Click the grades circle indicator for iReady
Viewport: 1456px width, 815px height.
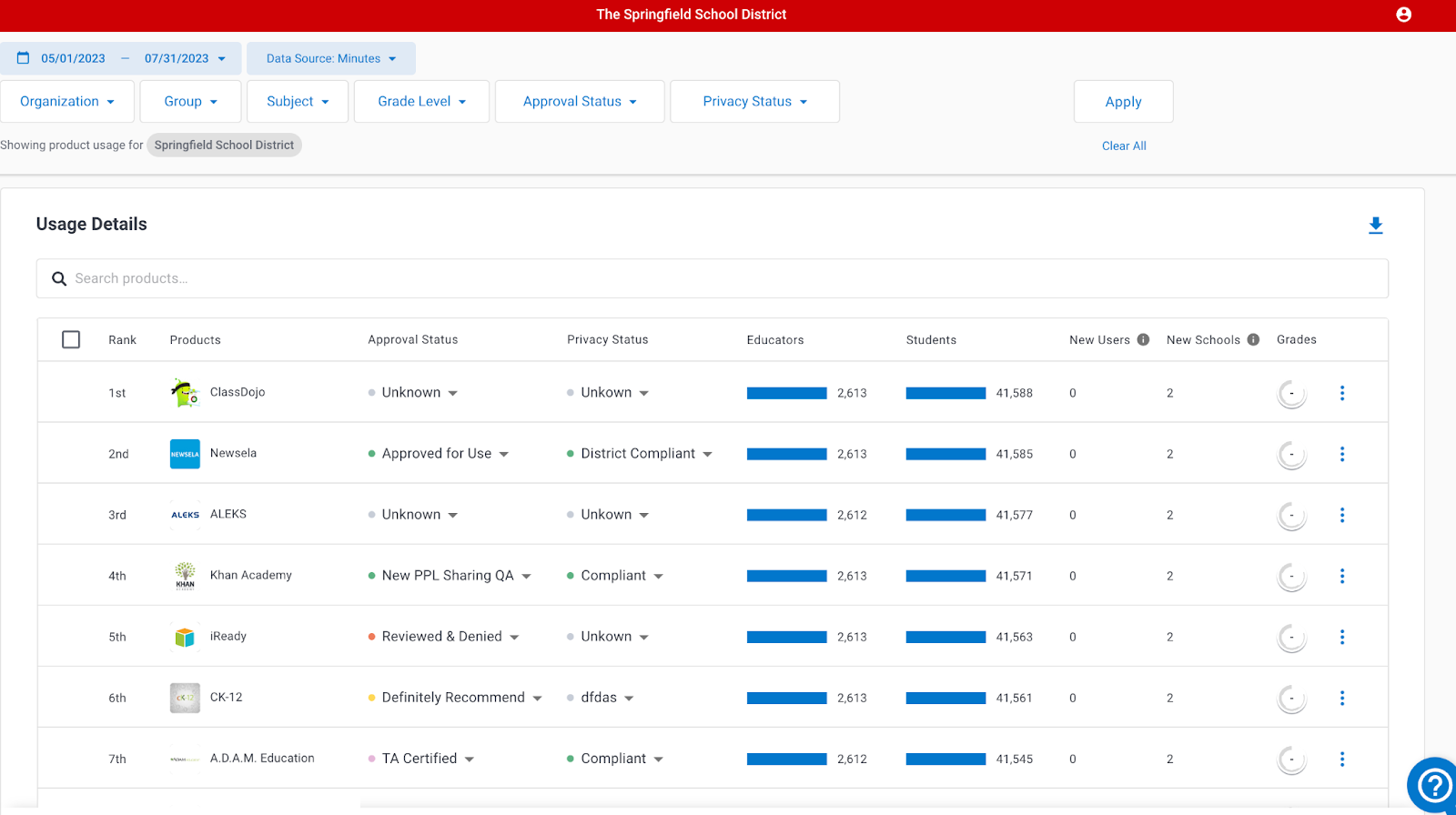[1291, 637]
